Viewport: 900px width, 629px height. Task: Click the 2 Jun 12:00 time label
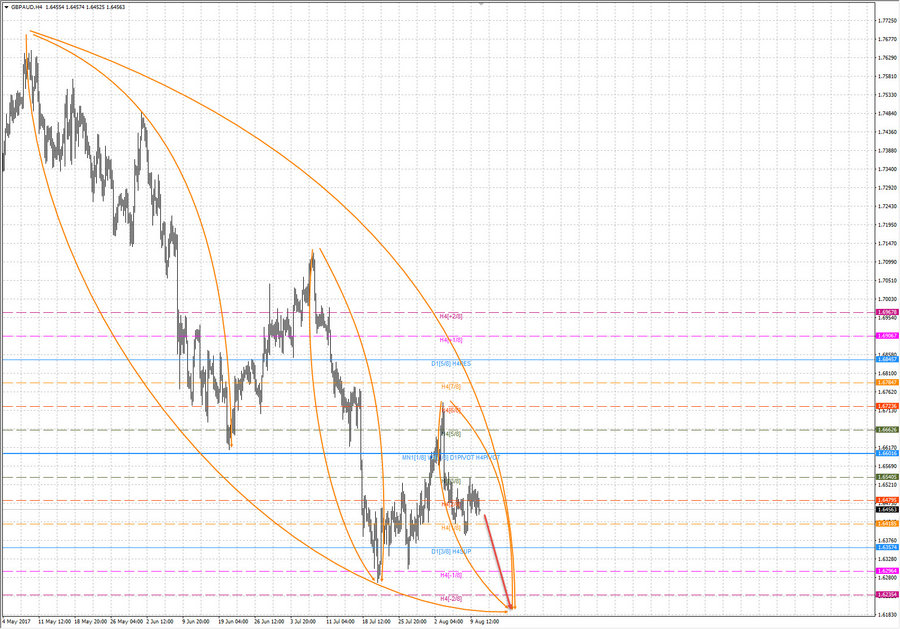(x=160, y=621)
